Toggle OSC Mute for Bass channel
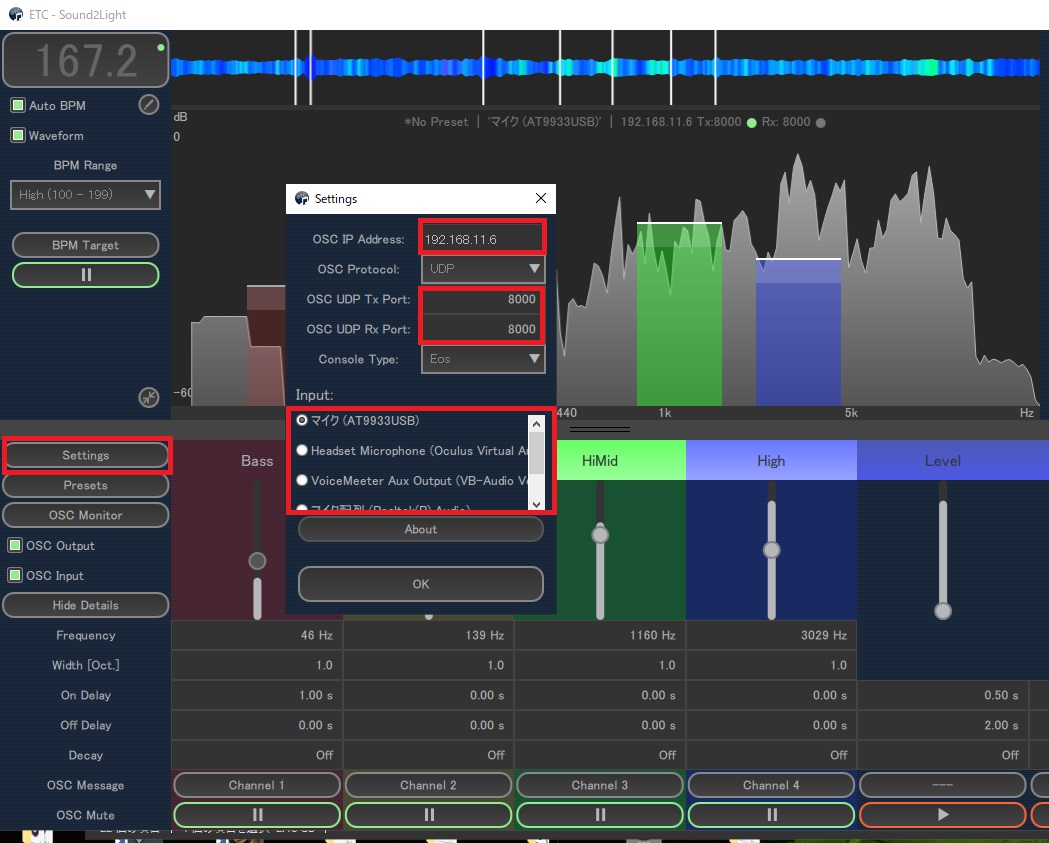Image resolution: width=1049 pixels, height=843 pixels. 257,815
